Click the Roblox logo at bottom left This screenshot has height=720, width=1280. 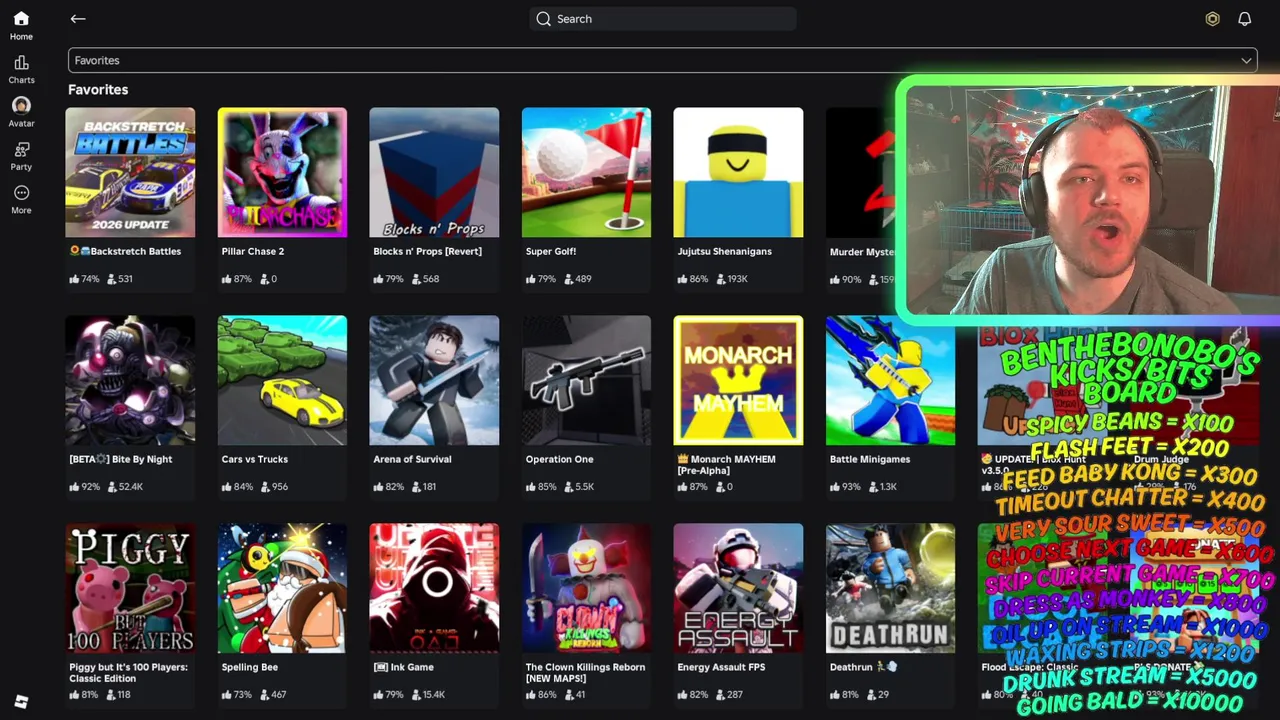21,702
